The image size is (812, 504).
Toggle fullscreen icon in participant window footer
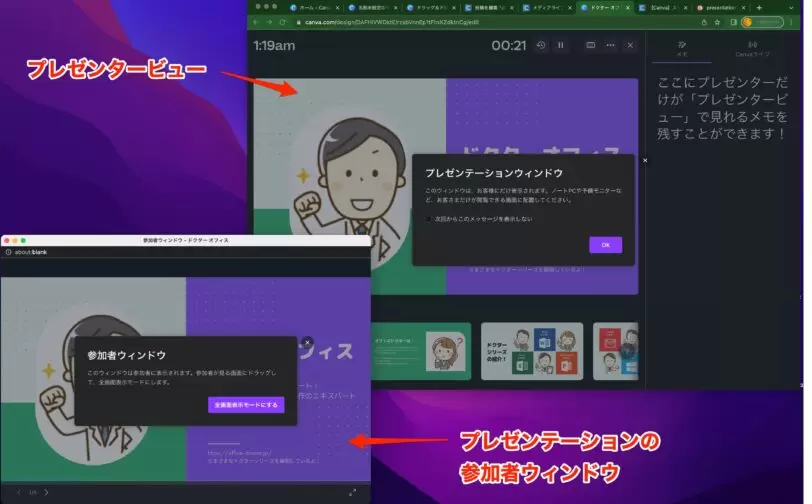[x=352, y=492]
